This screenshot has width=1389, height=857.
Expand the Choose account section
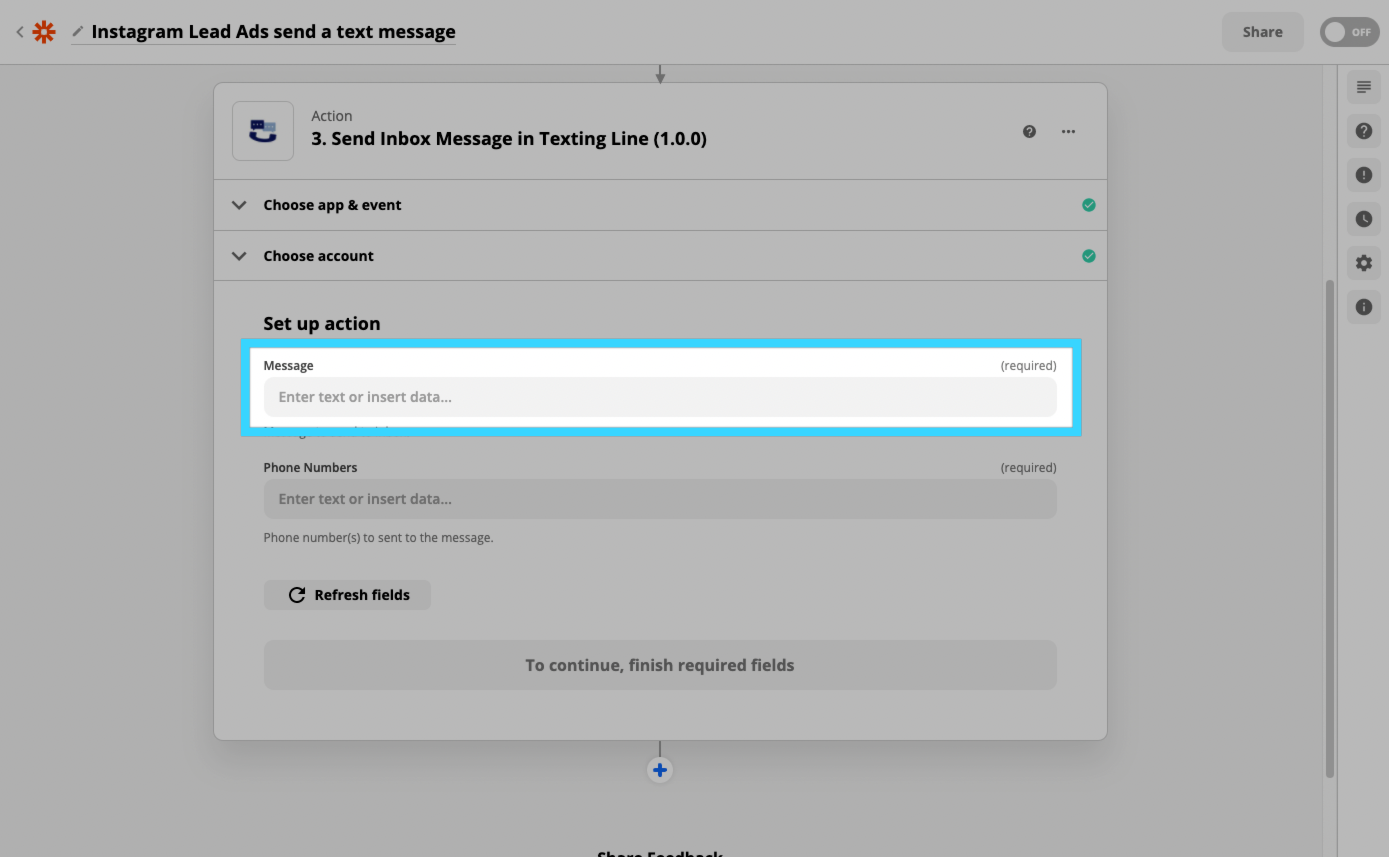[660, 256]
